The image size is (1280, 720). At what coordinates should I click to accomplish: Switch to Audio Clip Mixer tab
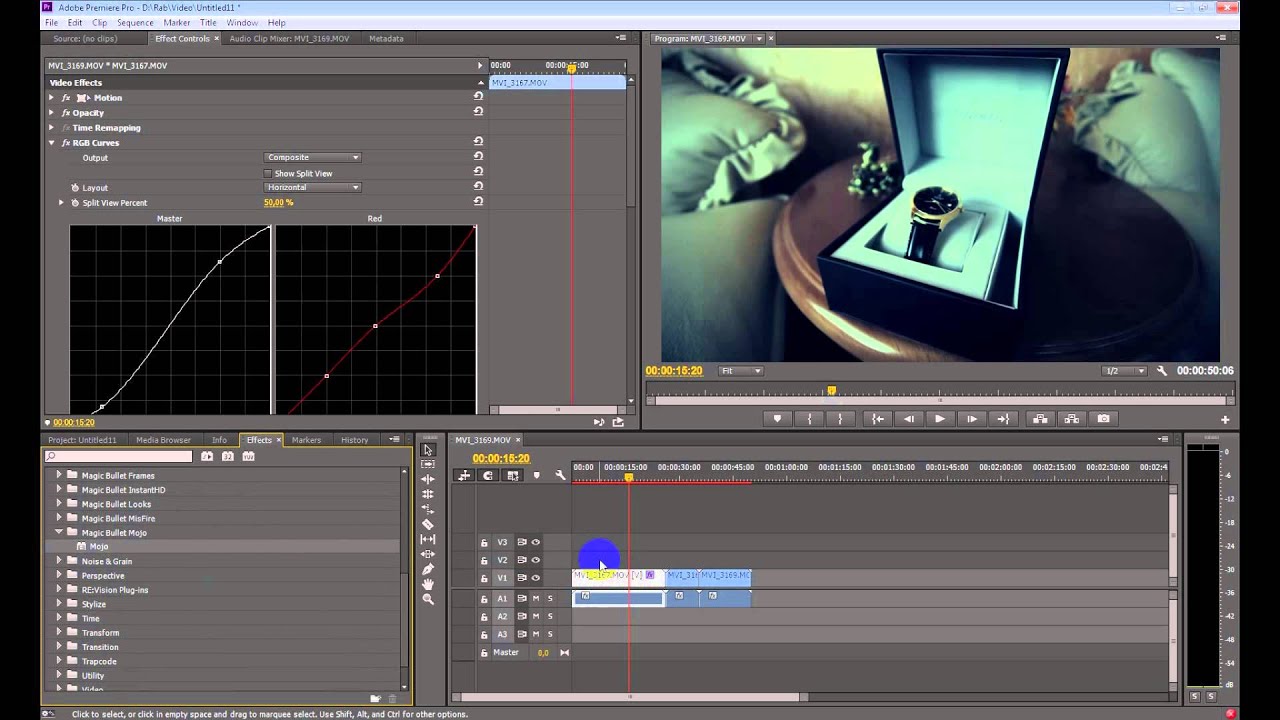tap(289, 38)
